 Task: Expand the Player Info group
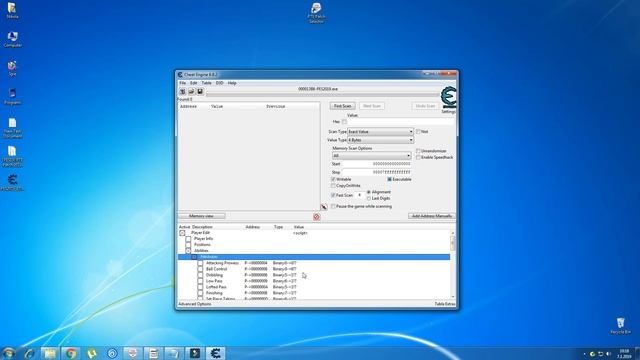188,239
